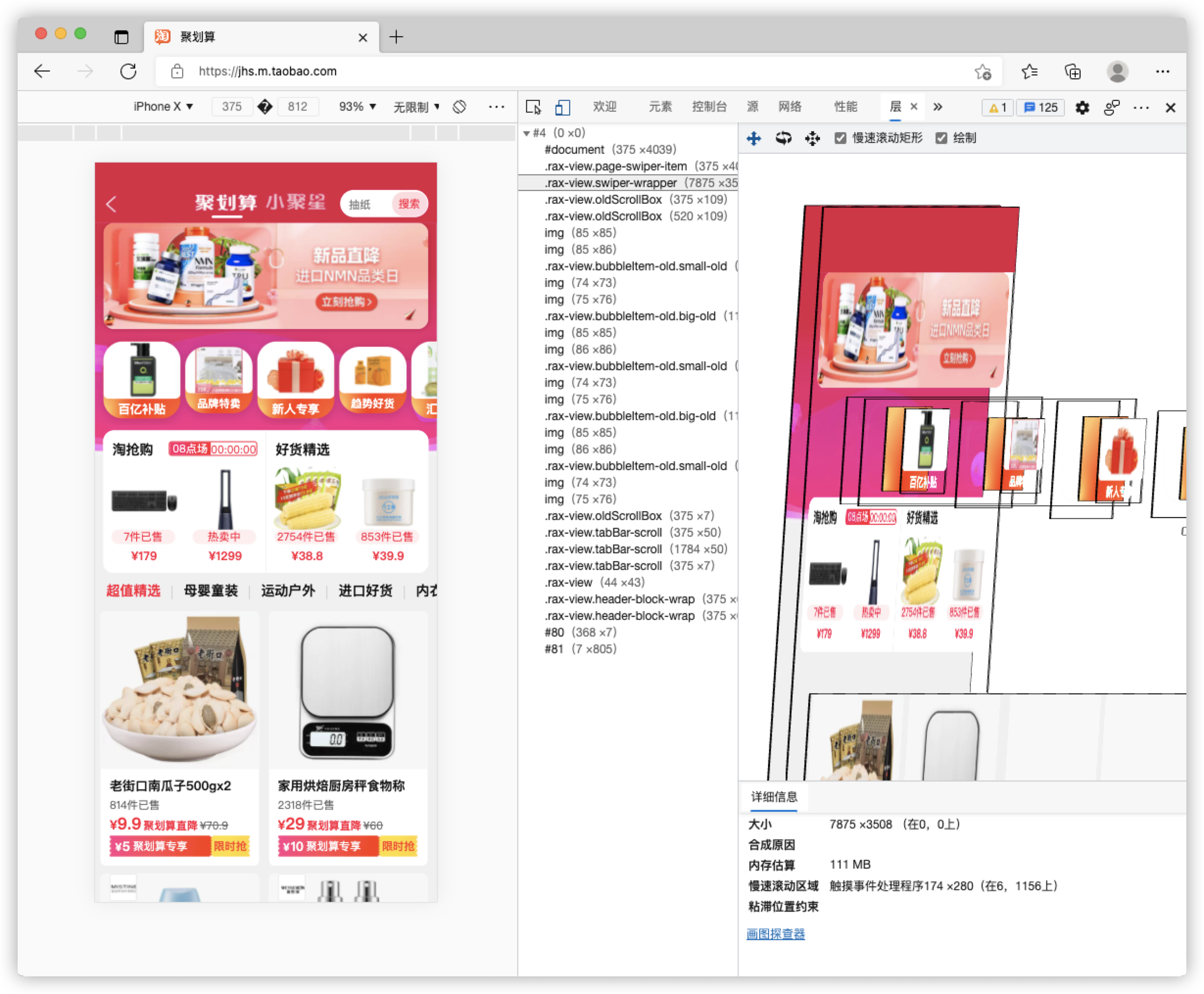The height and width of the screenshot is (994, 1204).
Task: Open the 家用烘焙厨房秤食物称 product card
Action: (348, 738)
